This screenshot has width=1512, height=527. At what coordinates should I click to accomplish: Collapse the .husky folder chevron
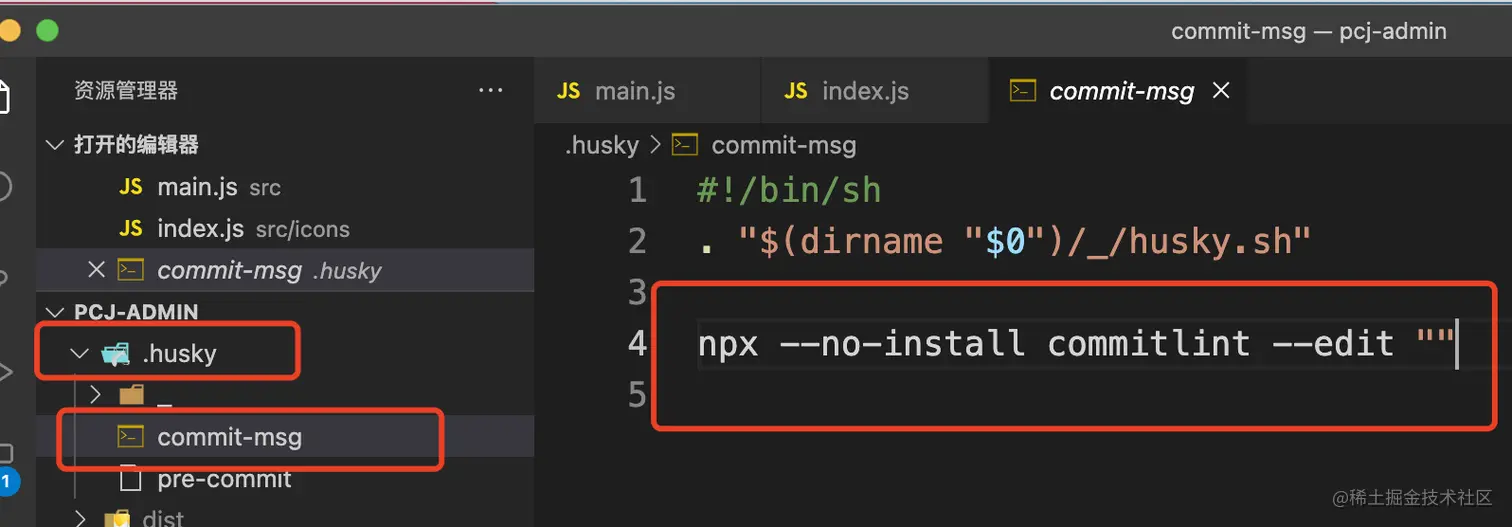pyautogui.click(x=79, y=353)
